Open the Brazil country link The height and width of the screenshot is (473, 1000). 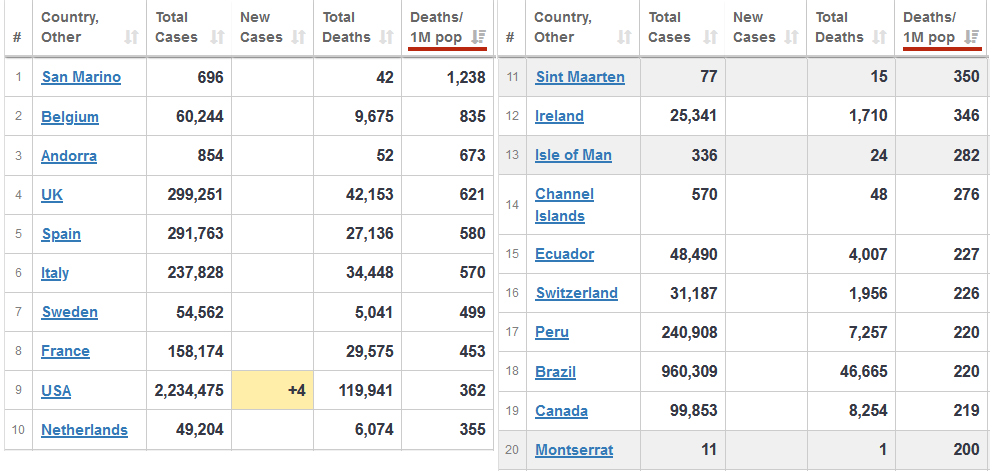555,372
